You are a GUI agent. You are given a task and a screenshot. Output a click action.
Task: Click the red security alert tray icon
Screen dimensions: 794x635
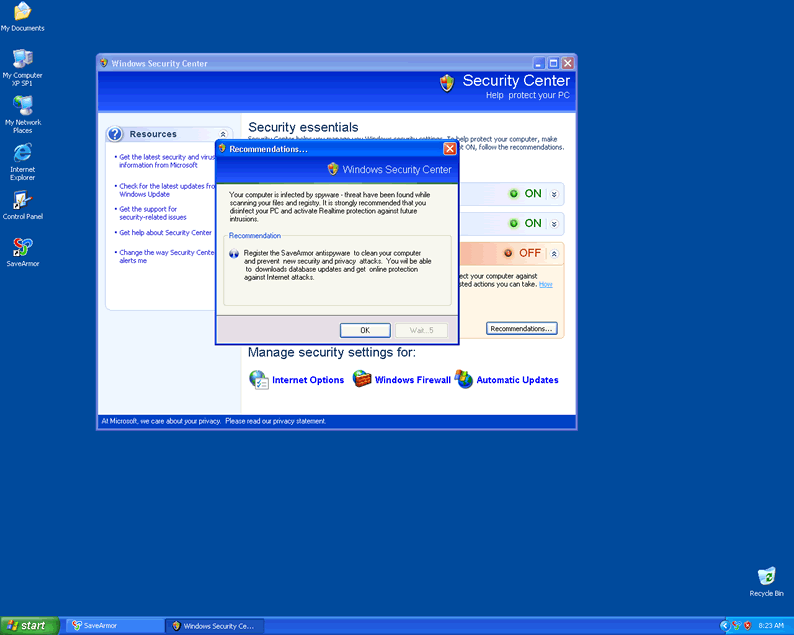tap(748, 626)
